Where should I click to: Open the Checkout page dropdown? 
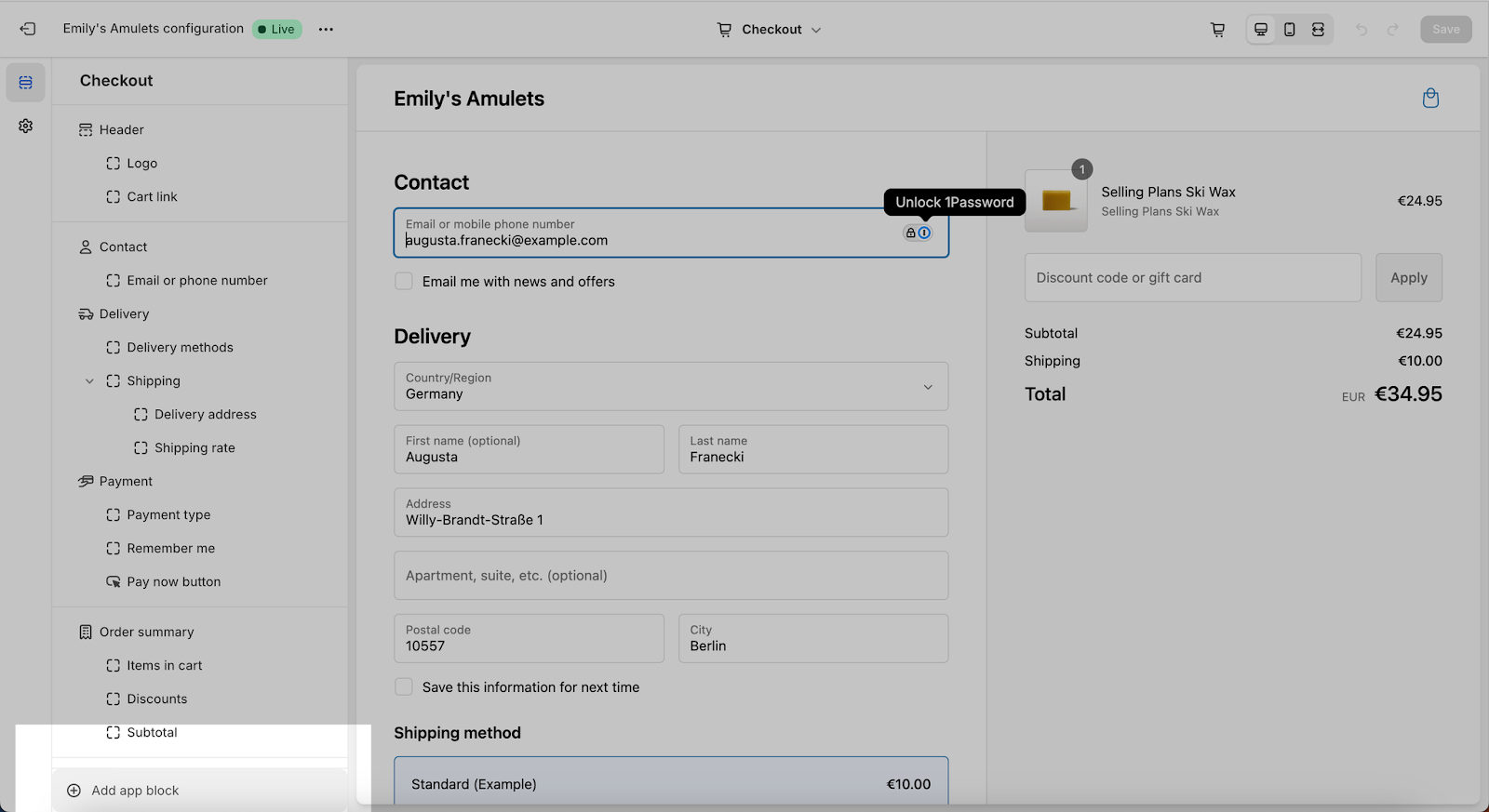(770, 30)
